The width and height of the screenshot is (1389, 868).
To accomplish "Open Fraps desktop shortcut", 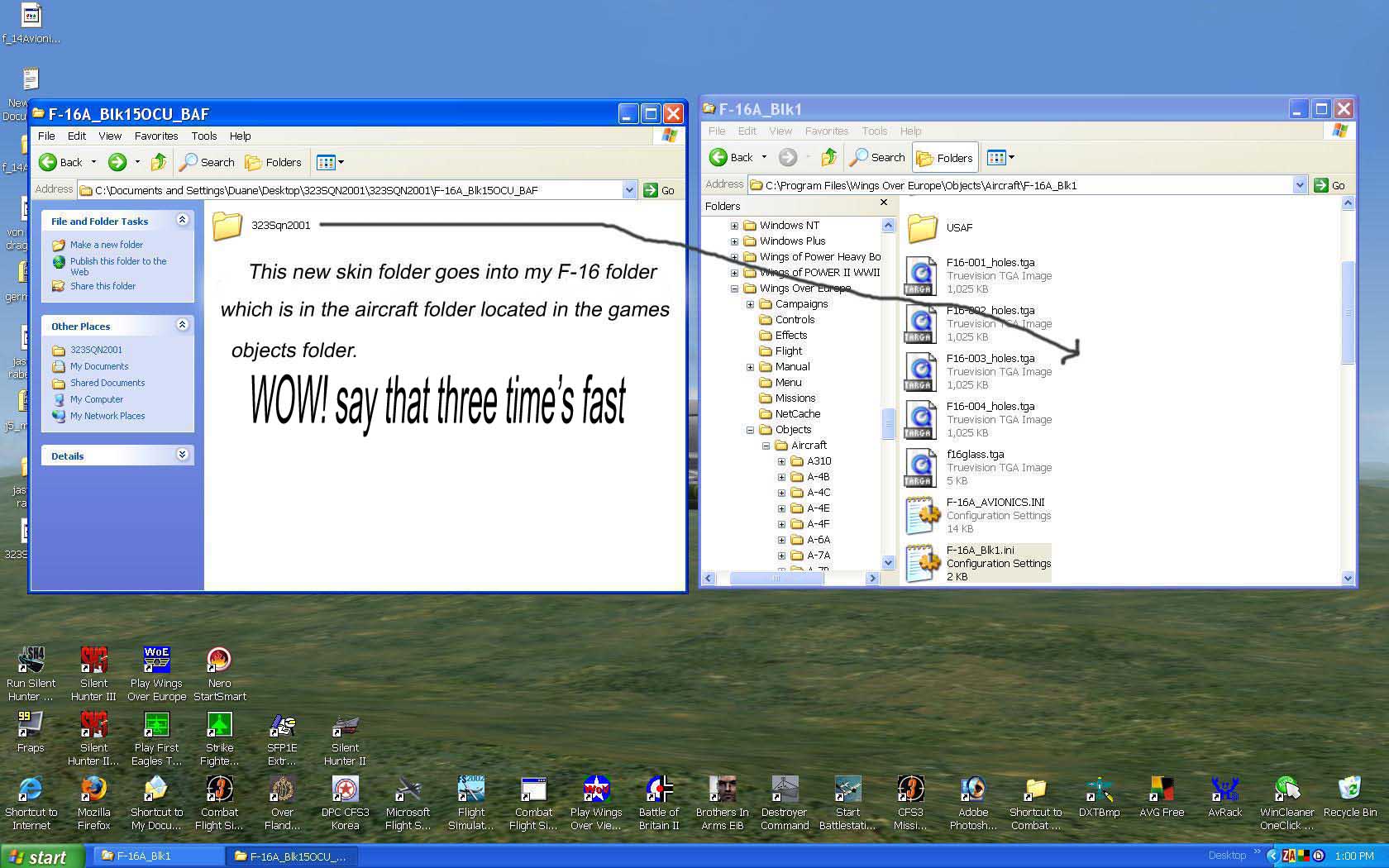I will tap(31, 732).
